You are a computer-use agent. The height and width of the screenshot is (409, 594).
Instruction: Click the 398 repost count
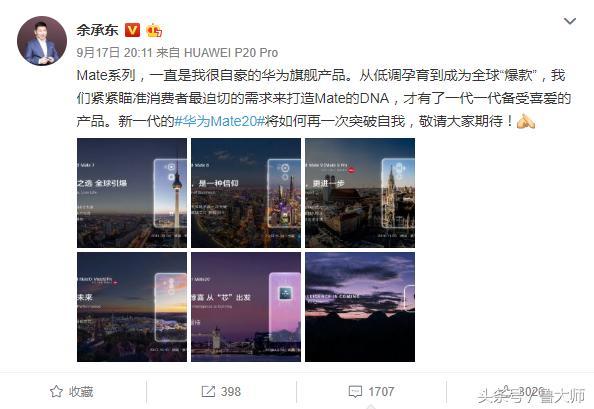click(231, 392)
